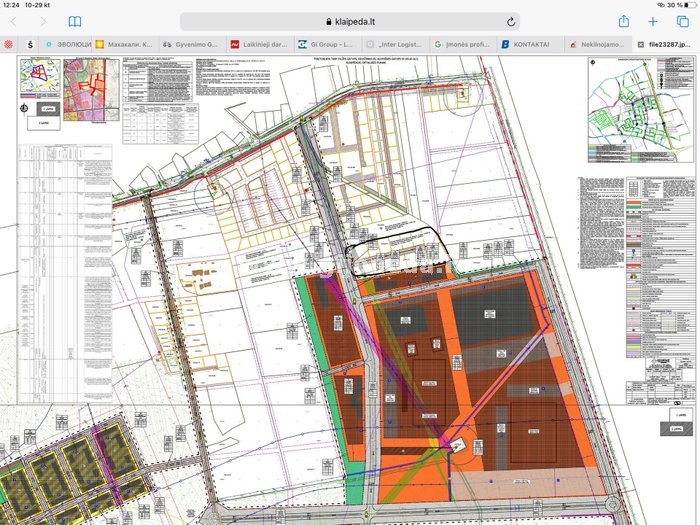Tap the blue-outlined locator map thumbnail

pyautogui.click(x=40, y=75)
